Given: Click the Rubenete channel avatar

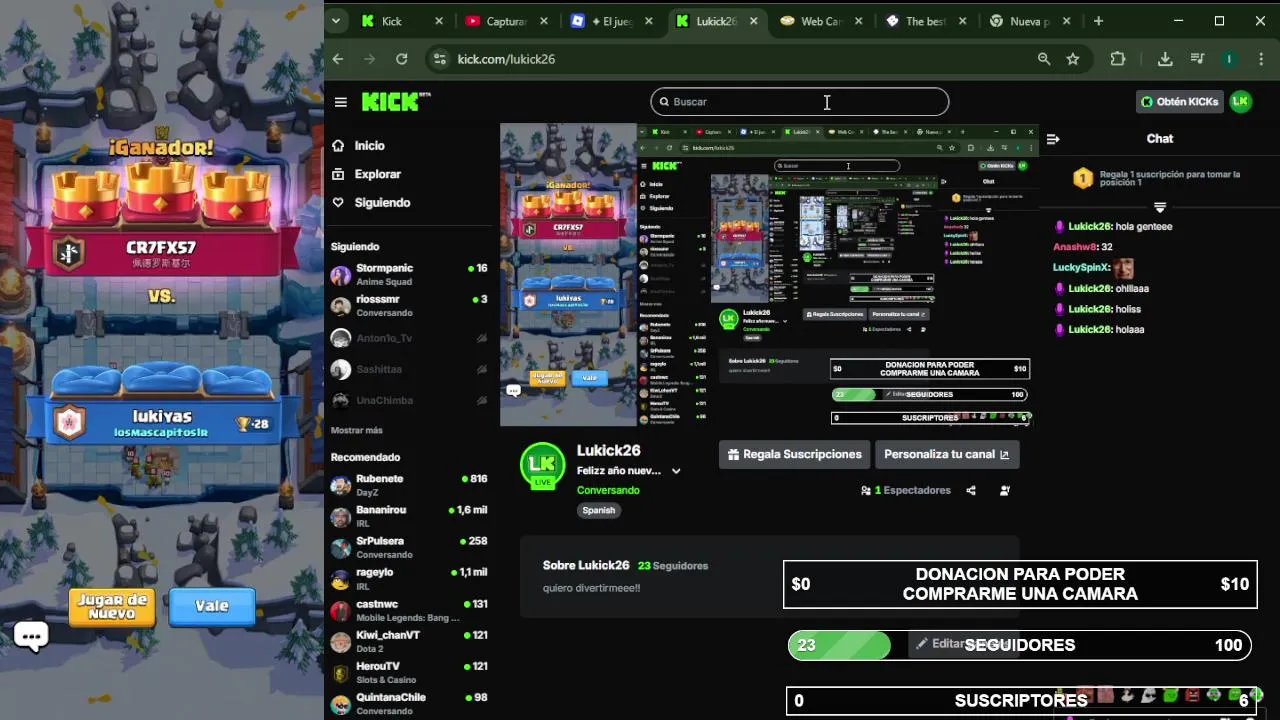Looking at the screenshot, I should pos(341,486).
